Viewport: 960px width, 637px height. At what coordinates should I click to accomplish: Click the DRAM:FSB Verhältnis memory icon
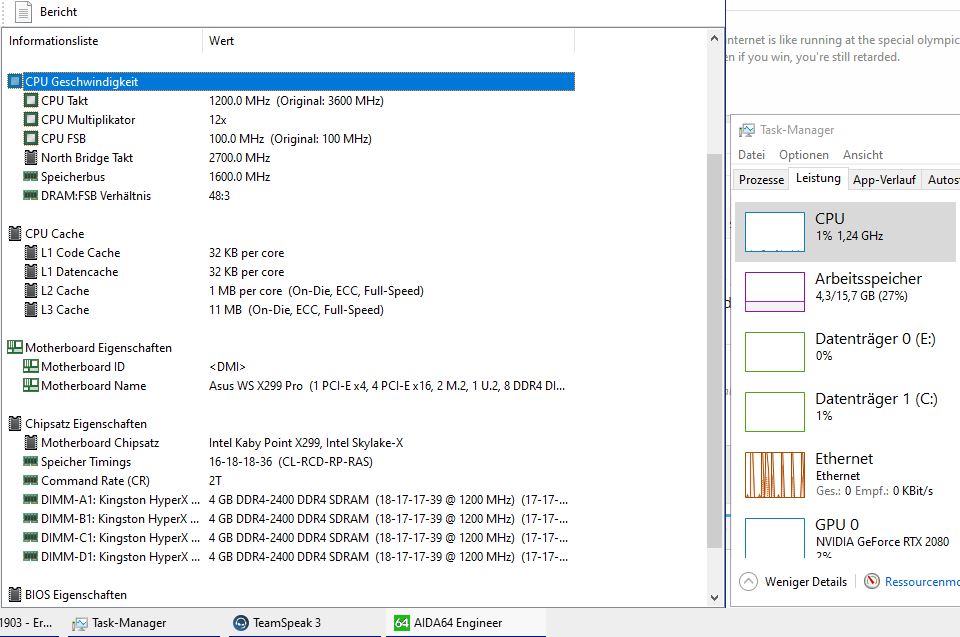pyautogui.click(x=31, y=195)
